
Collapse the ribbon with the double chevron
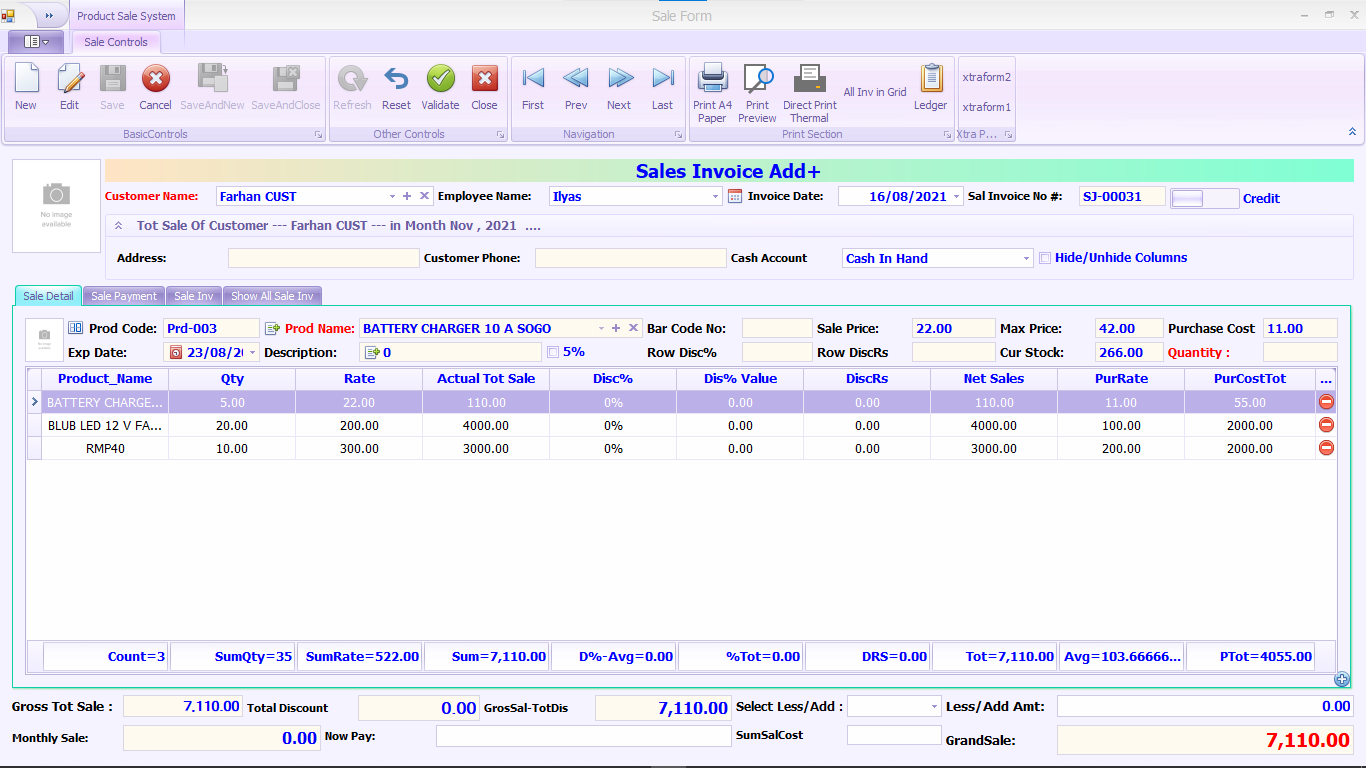[1352, 131]
